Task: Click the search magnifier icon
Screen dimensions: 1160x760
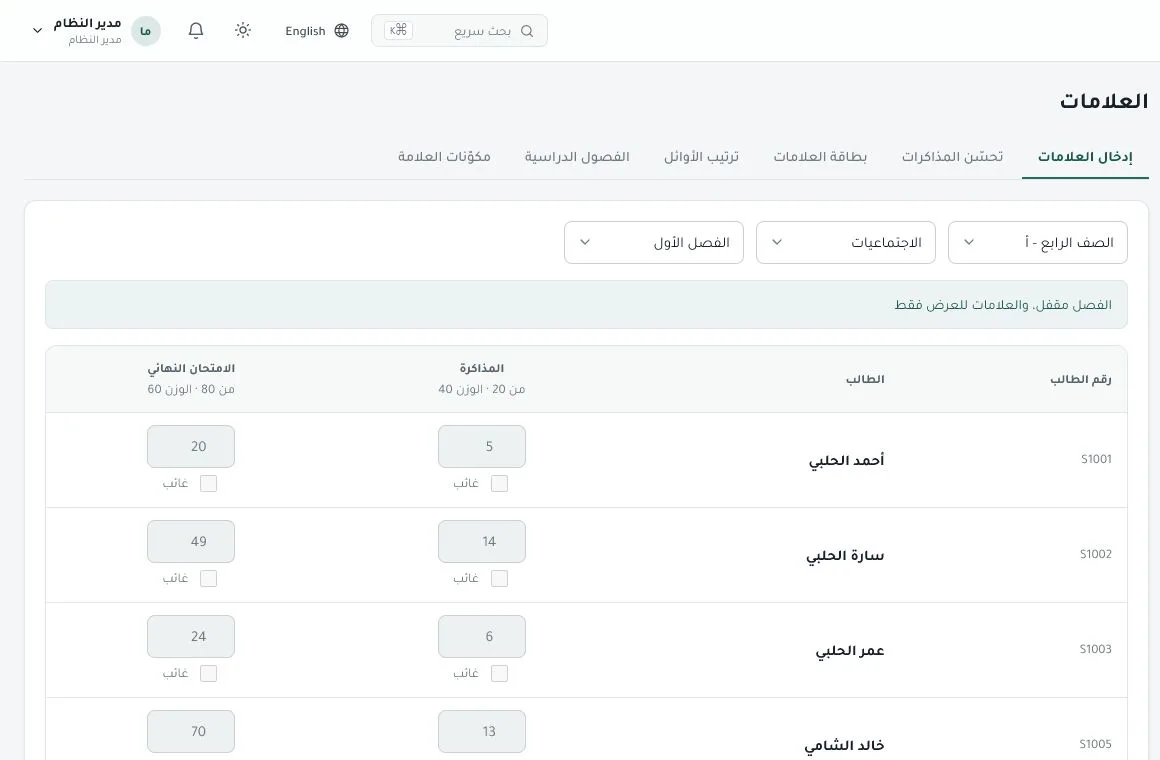Action: pyautogui.click(x=527, y=31)
